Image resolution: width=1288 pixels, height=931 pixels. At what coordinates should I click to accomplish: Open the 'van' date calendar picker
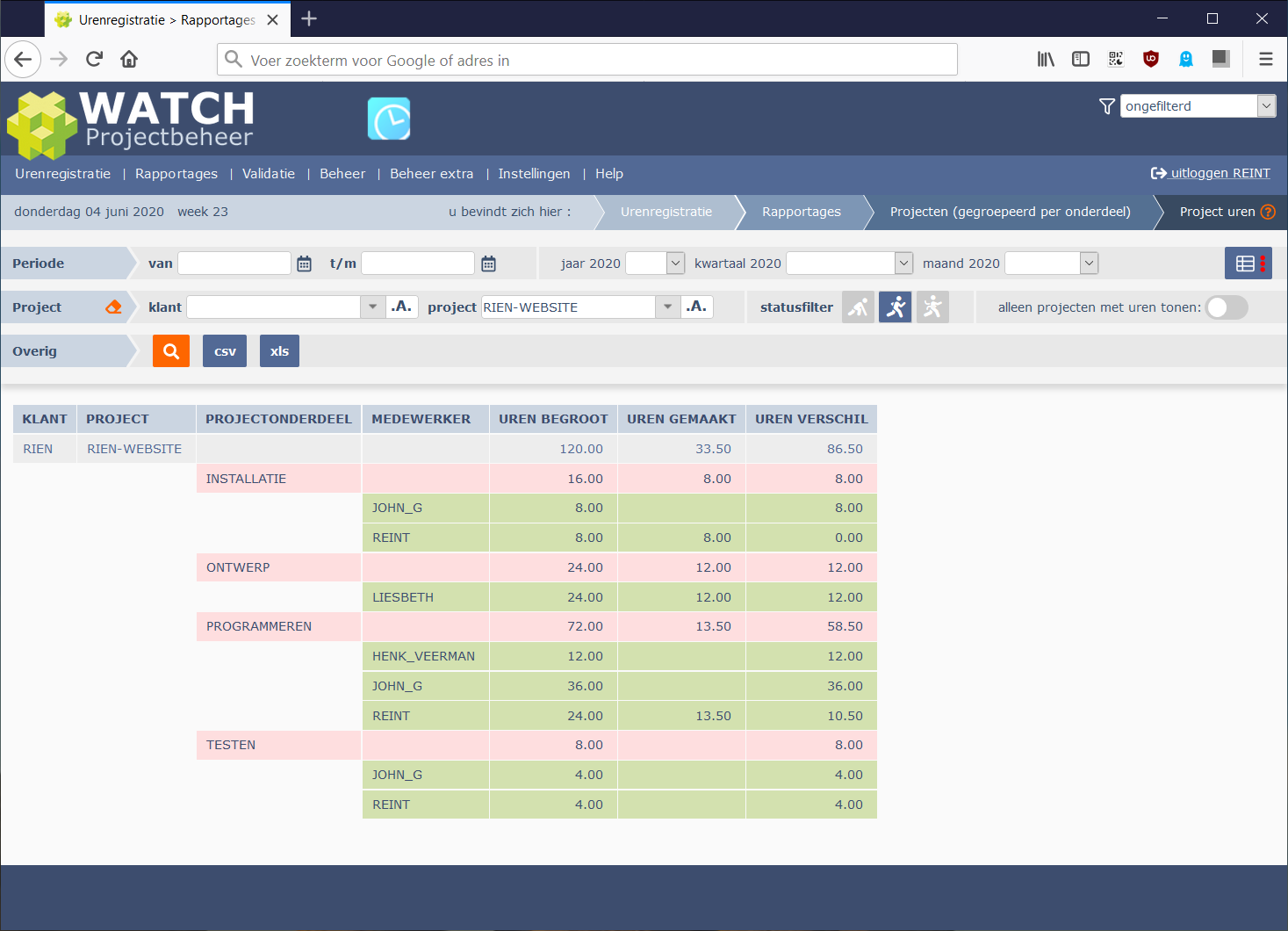304,263
